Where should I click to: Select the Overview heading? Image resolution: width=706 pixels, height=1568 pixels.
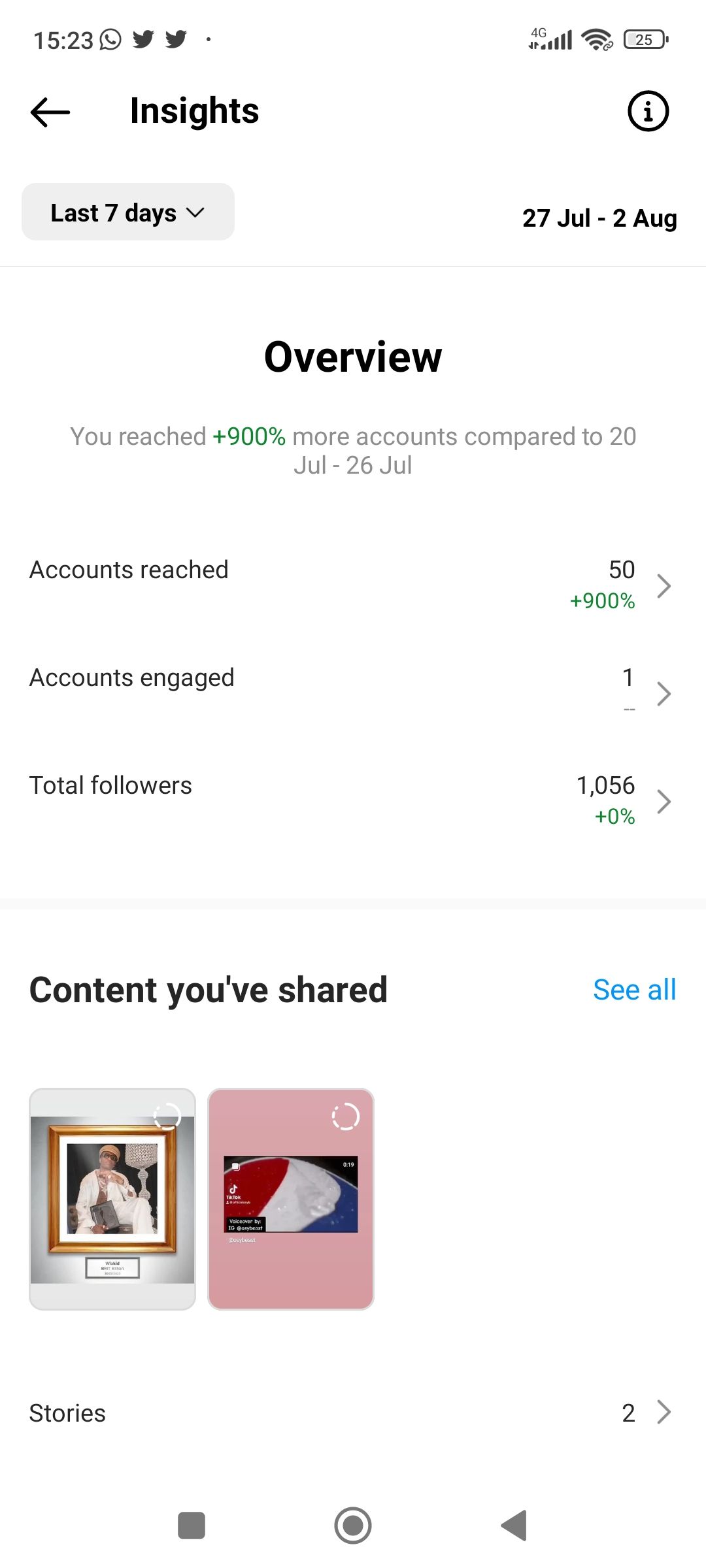[353, 357]
